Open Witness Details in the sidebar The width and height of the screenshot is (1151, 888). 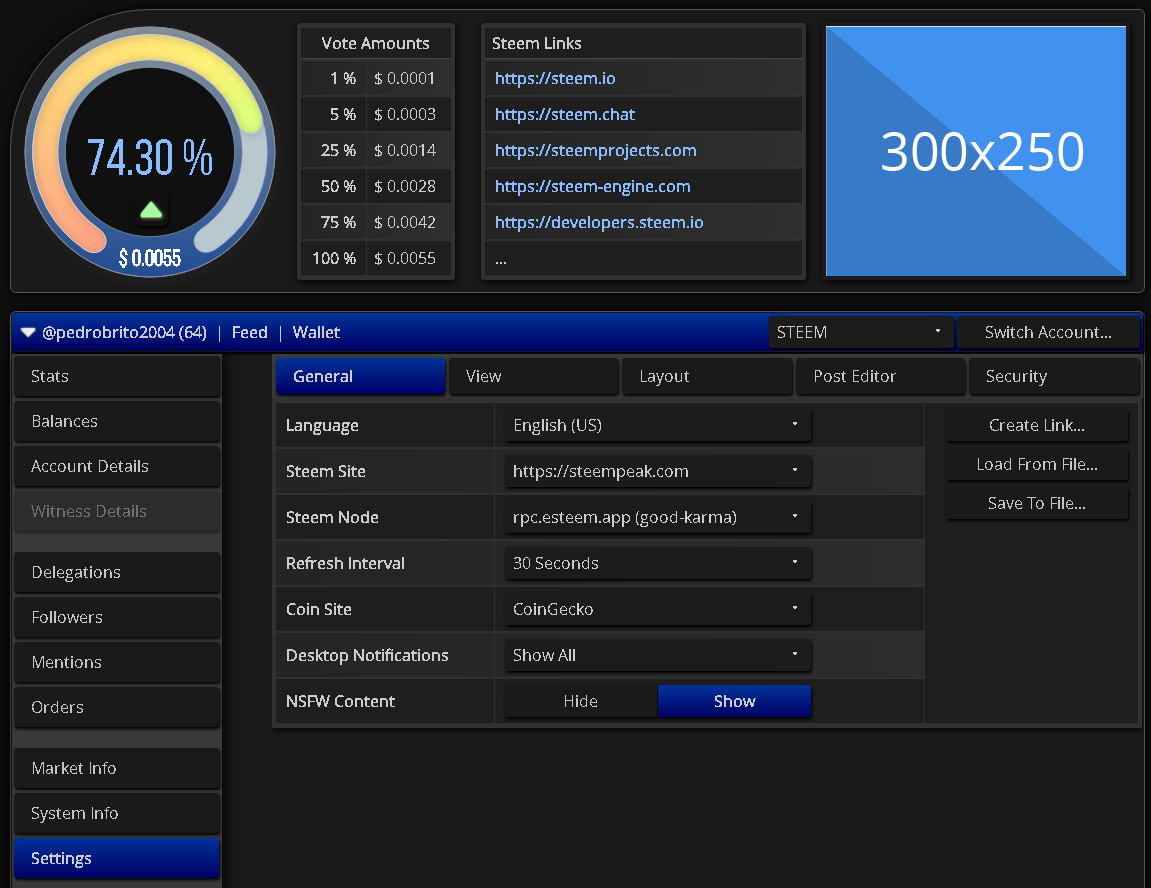click(117, 512)
